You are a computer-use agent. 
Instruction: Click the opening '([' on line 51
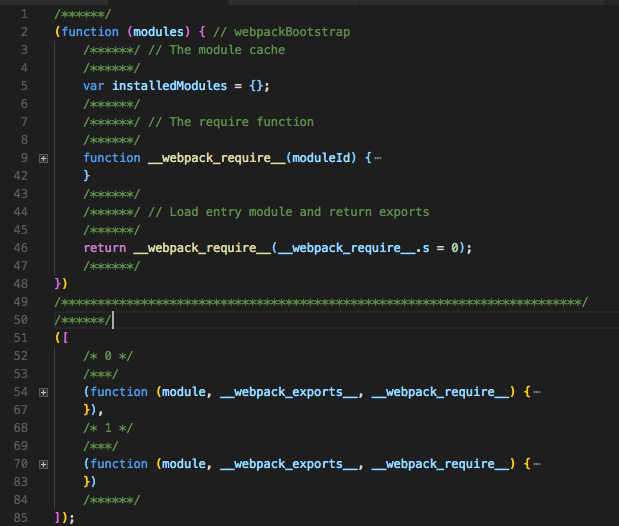pyautogui.click(x=62, y=338)
